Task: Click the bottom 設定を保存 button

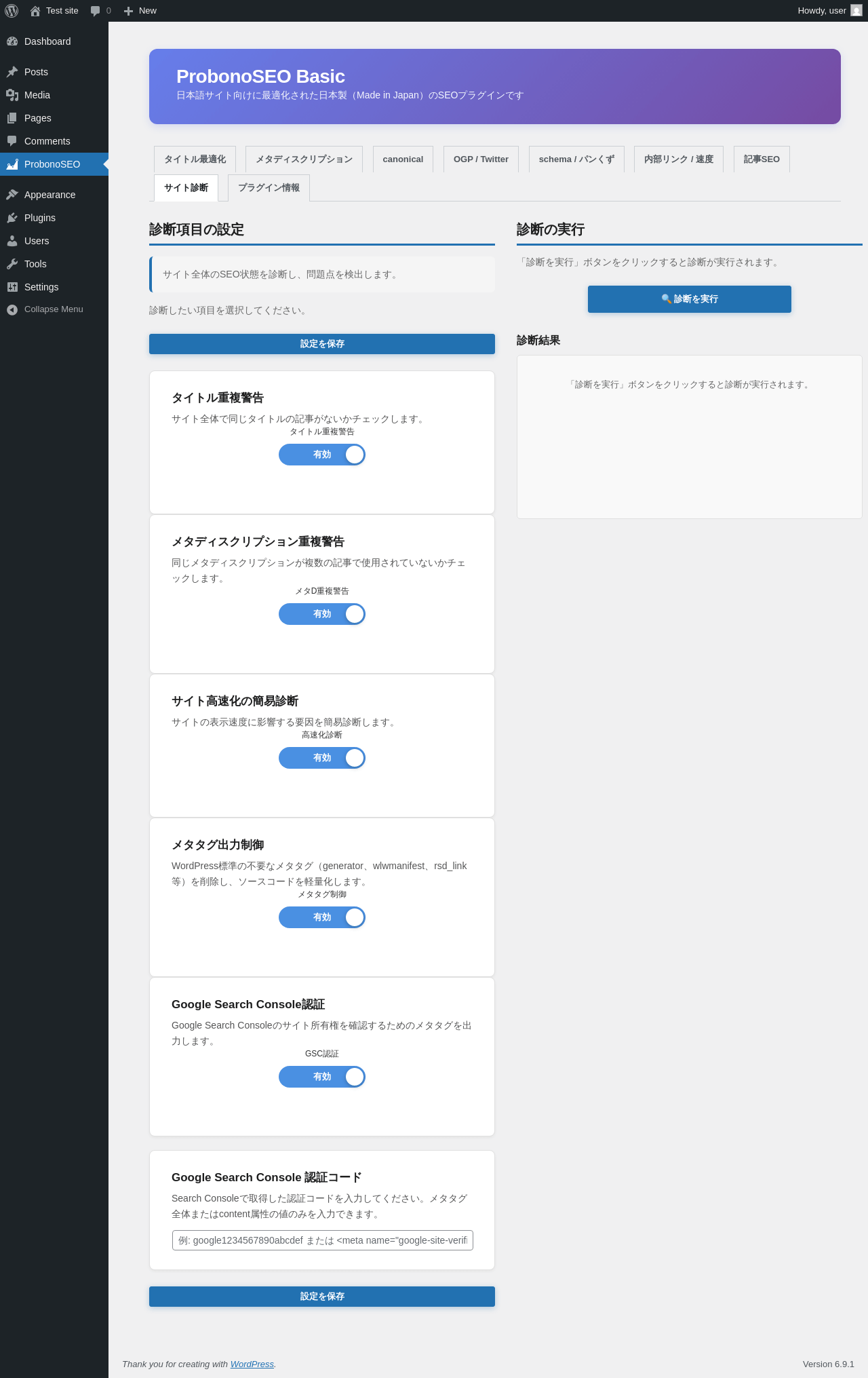Action: (x=322, y=1297)
